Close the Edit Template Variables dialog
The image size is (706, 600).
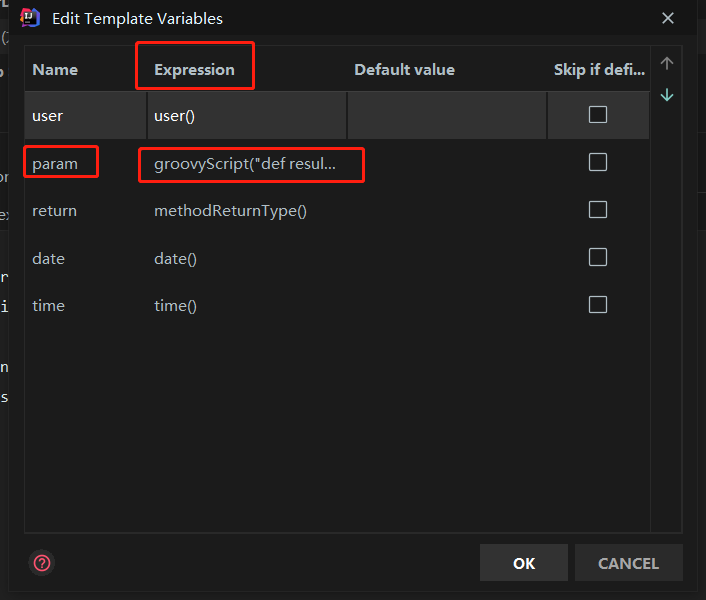pos(668,18)
